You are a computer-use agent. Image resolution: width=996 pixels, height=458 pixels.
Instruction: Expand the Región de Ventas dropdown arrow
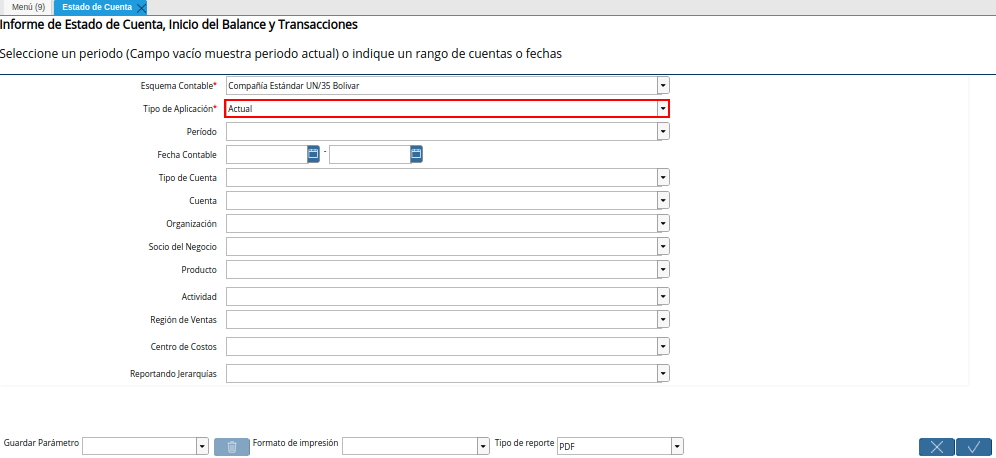pyautogui.click(x=663, y=320)
